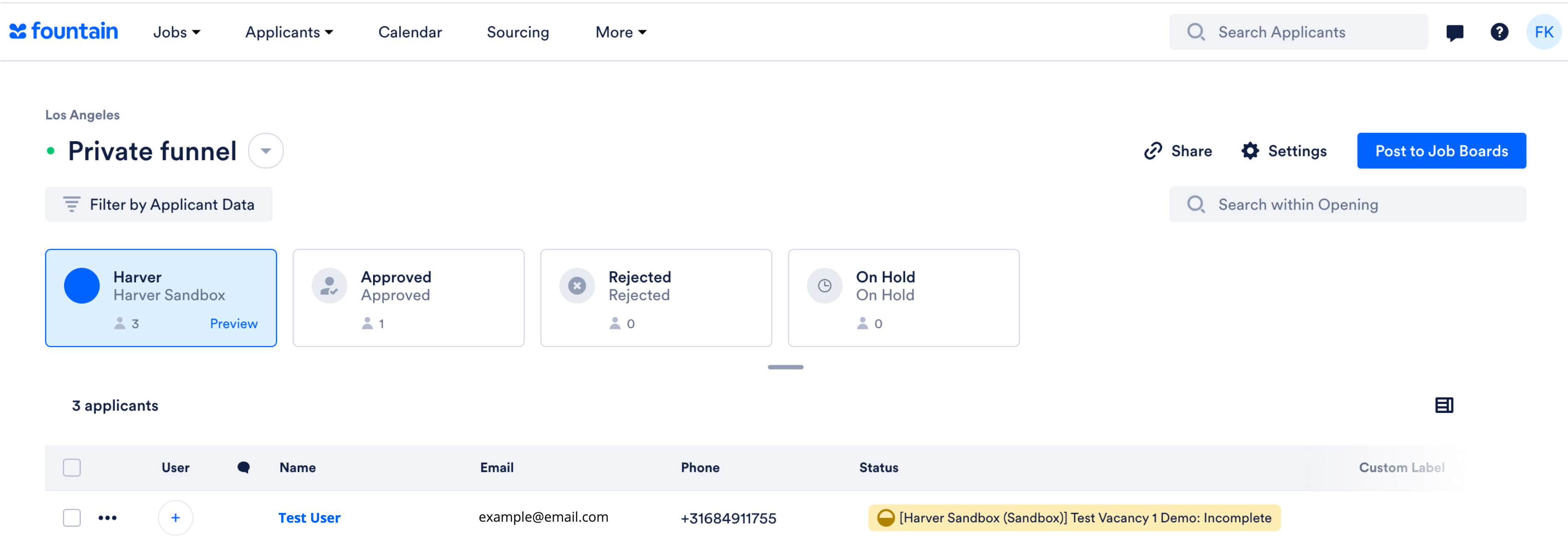Viewport: 1568px width, 542px height.
Task: Open the FK user avatar menu
Action: [1544, 32]
